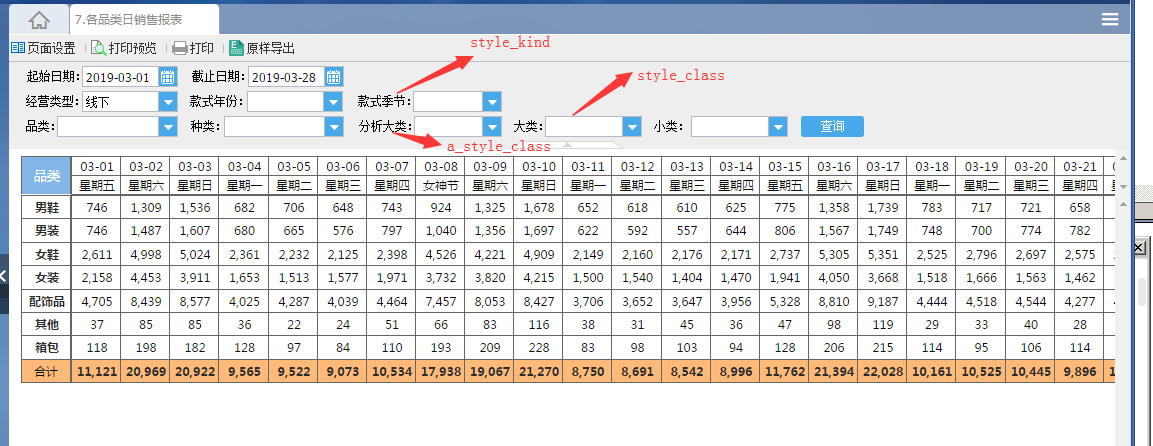The width and height of the screenshot is (1153, 446).
Task: Select the 女鞋 row label
Action: pyautogui.click(x=46, y=254)
